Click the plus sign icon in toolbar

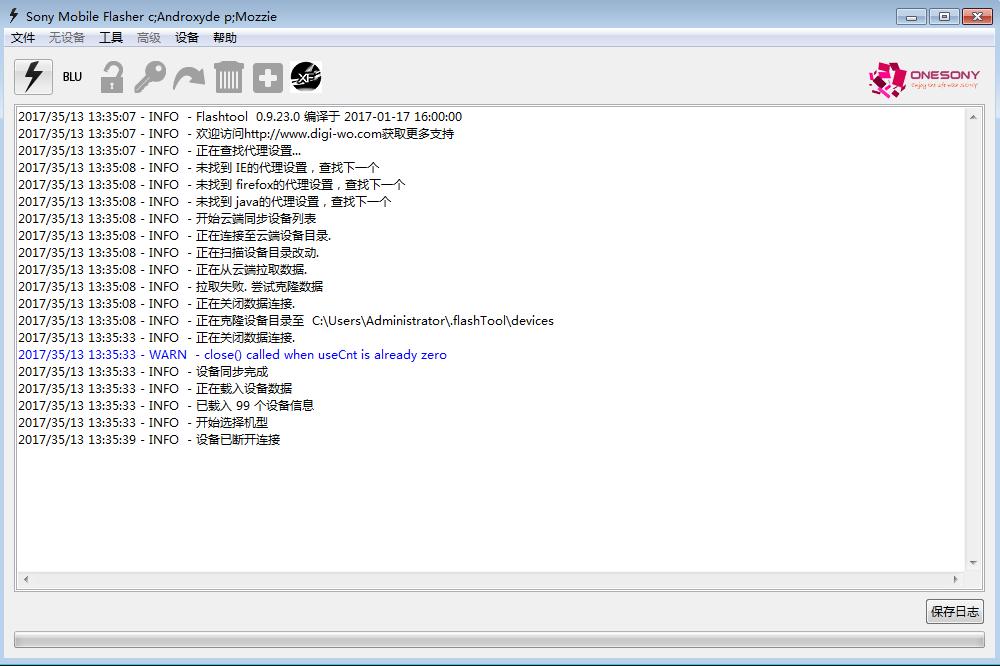268,78
